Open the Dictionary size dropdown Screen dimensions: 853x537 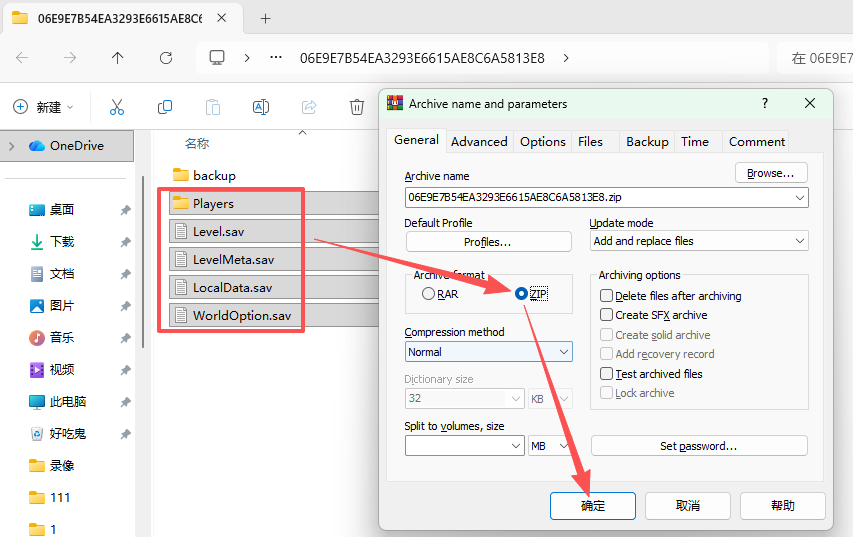[465, 398]
